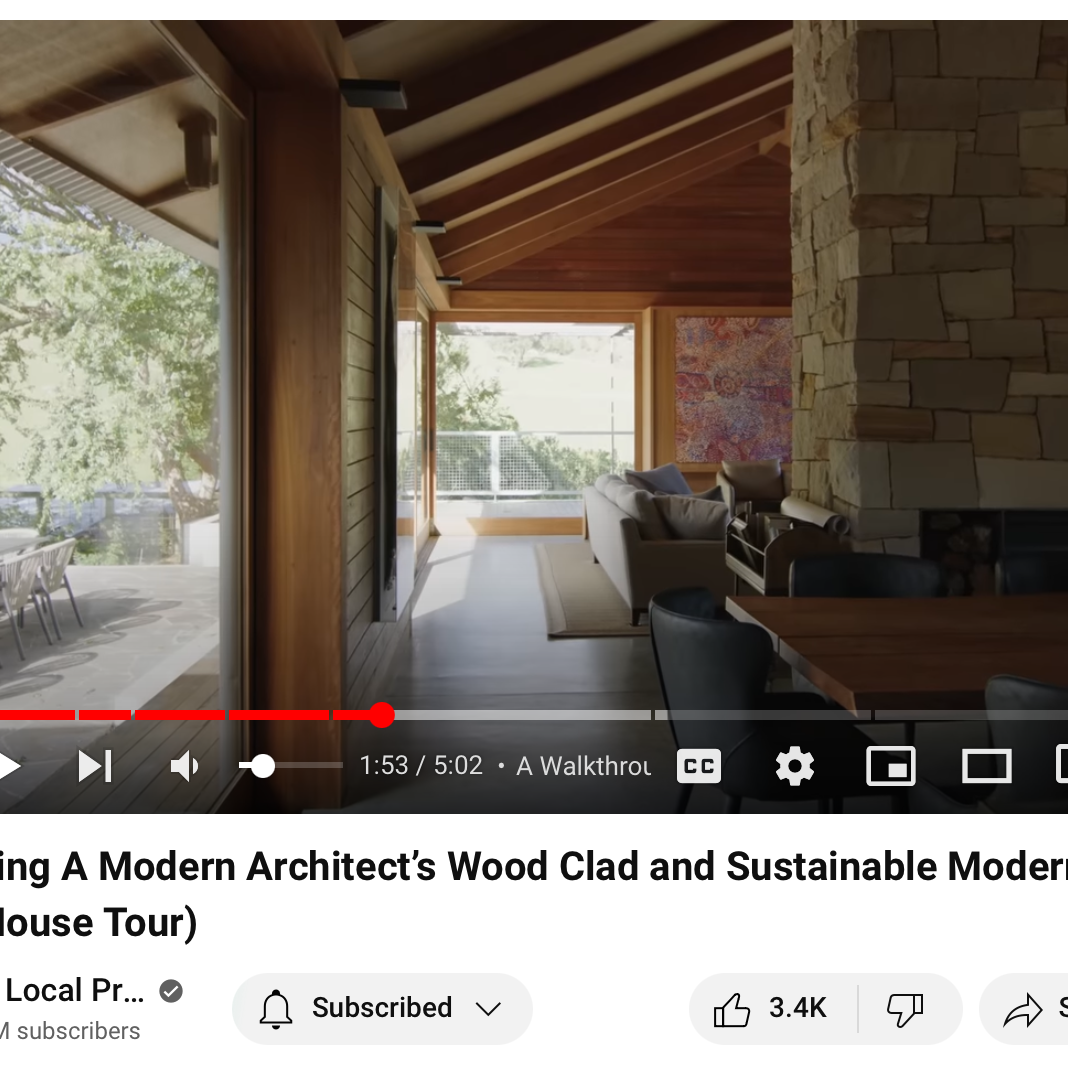This screenshot has width=1068, height=1068.
Task: Enable miniplayer mode
Action: (890, 766)
